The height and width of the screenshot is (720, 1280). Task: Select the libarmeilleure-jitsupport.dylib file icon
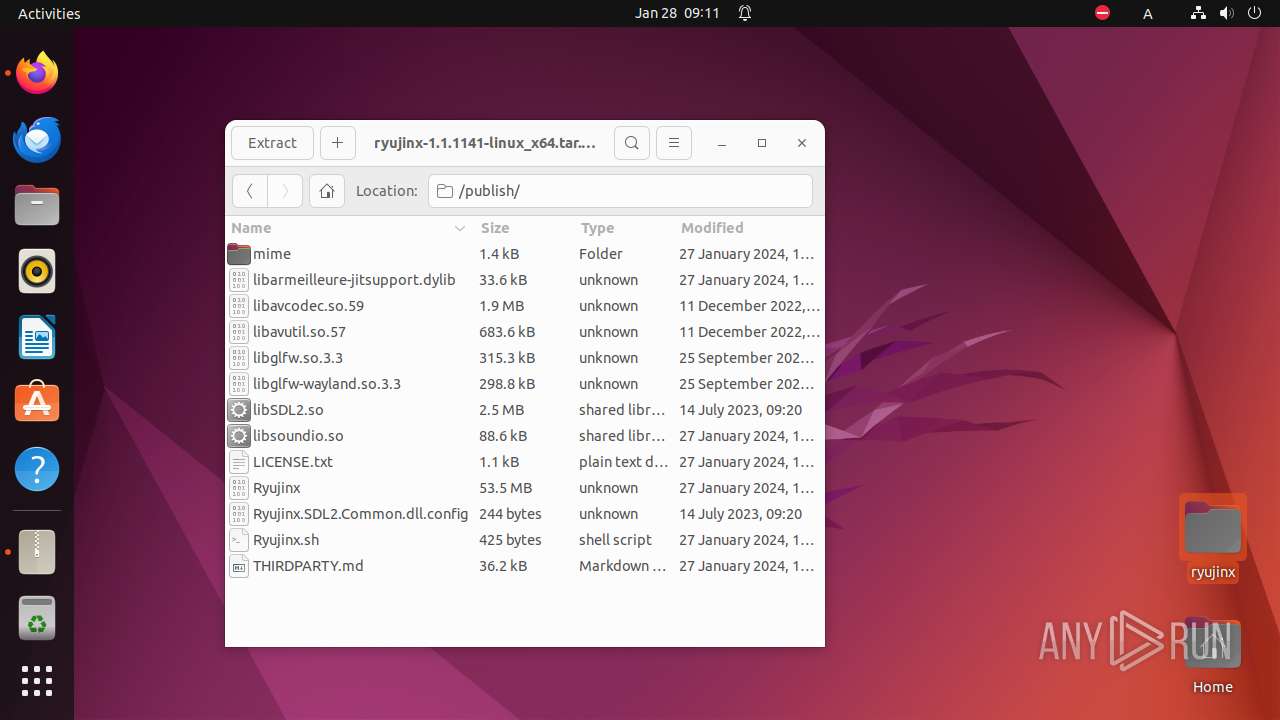point(239,280)
